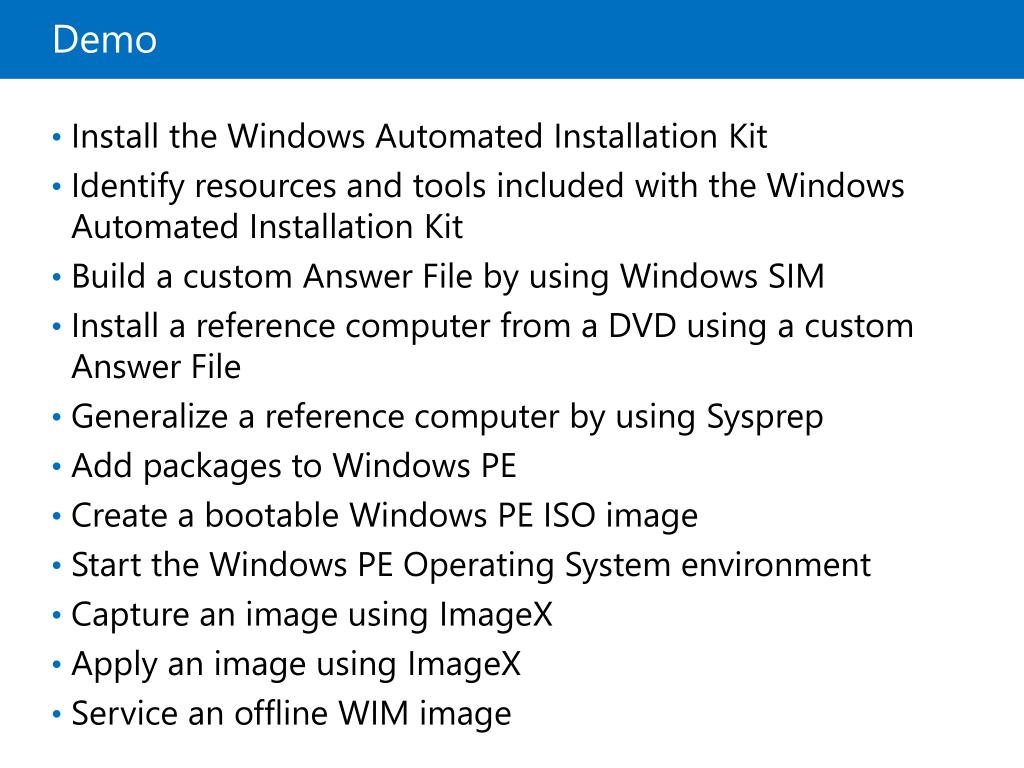Screen dimensions: 1024x768
Task: Select the "Install the Windows Automated Installation Kit" bullet
Action: pos(419,136)
